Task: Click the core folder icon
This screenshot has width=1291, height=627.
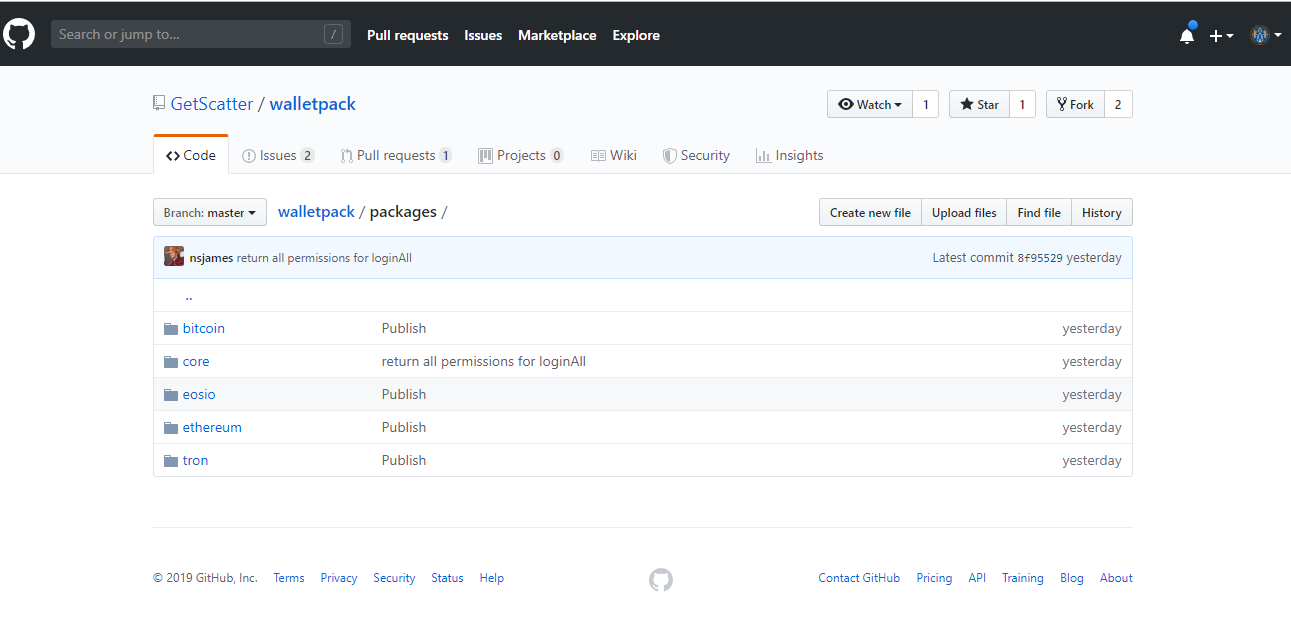Action: click(171, 362)
